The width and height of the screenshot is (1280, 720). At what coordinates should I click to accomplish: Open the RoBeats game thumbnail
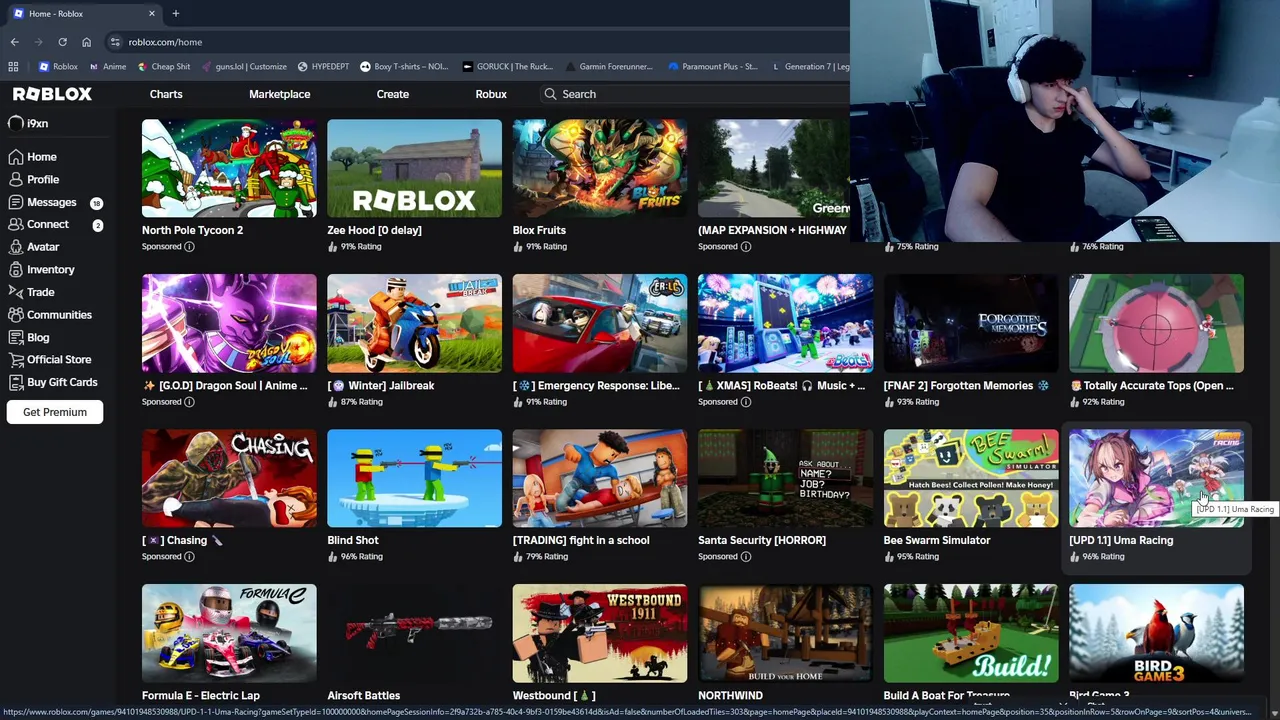coord(785,323)
